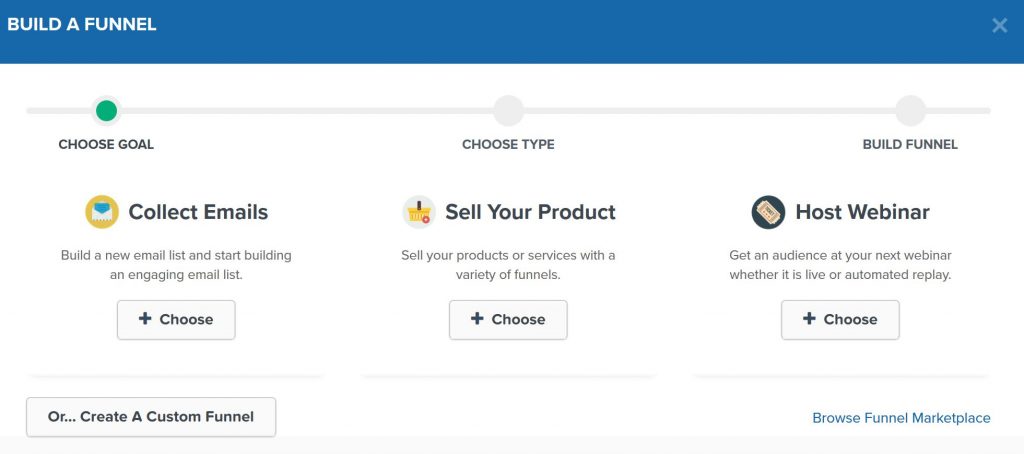Click the progress bar between goal and type
This screenshot has width=1024, height=454.
pos(307,111)
